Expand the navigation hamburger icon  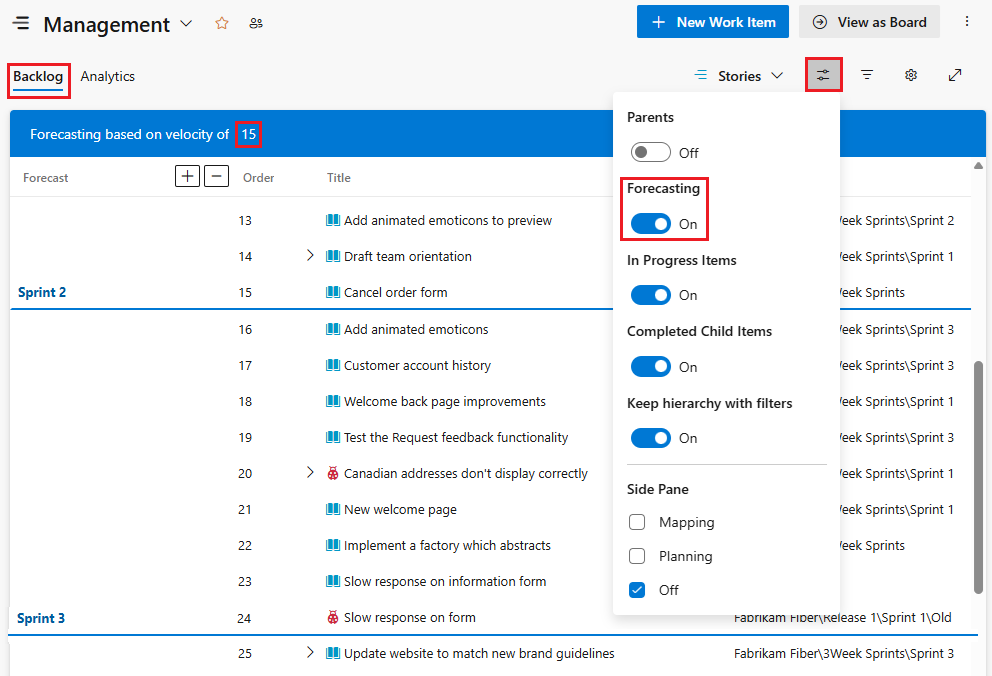click(x=20, y=23)
